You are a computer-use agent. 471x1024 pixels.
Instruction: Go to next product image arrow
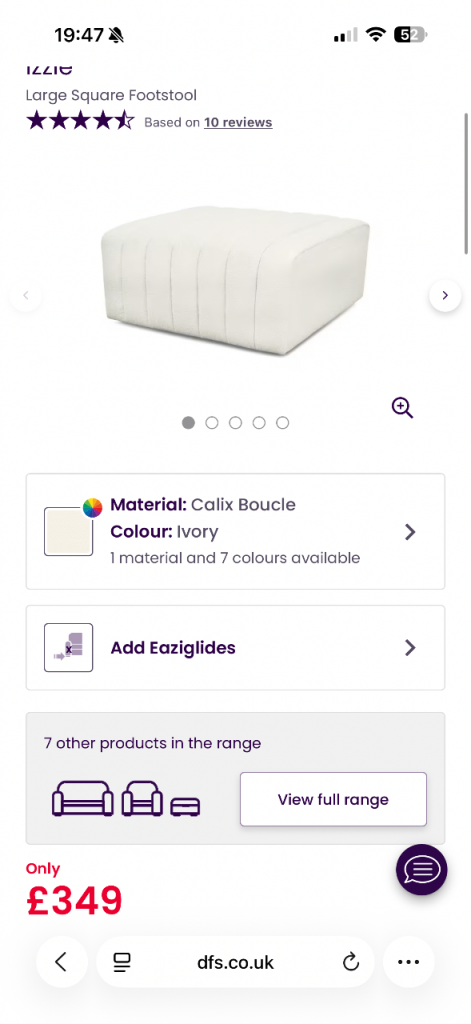[445, 295]
